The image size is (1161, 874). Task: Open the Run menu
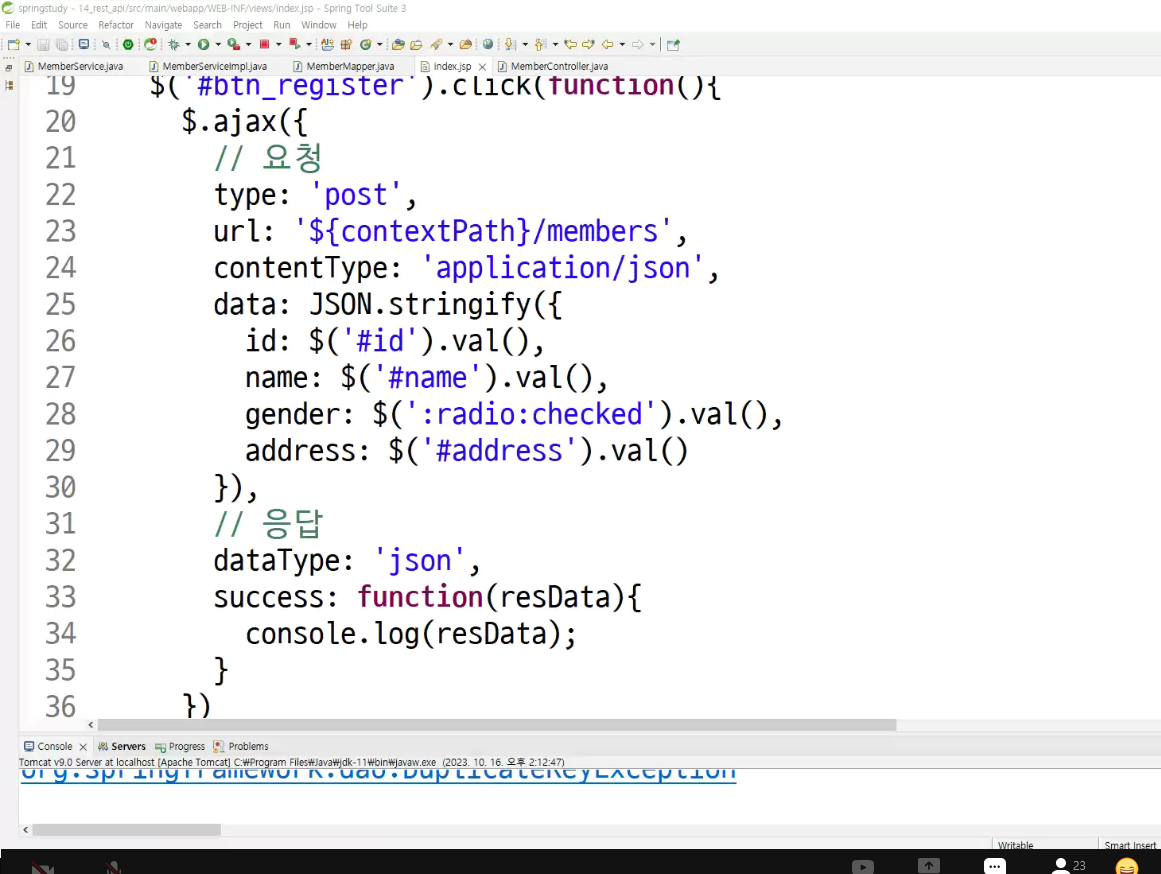pyautogui.click(x=281, y=24)
